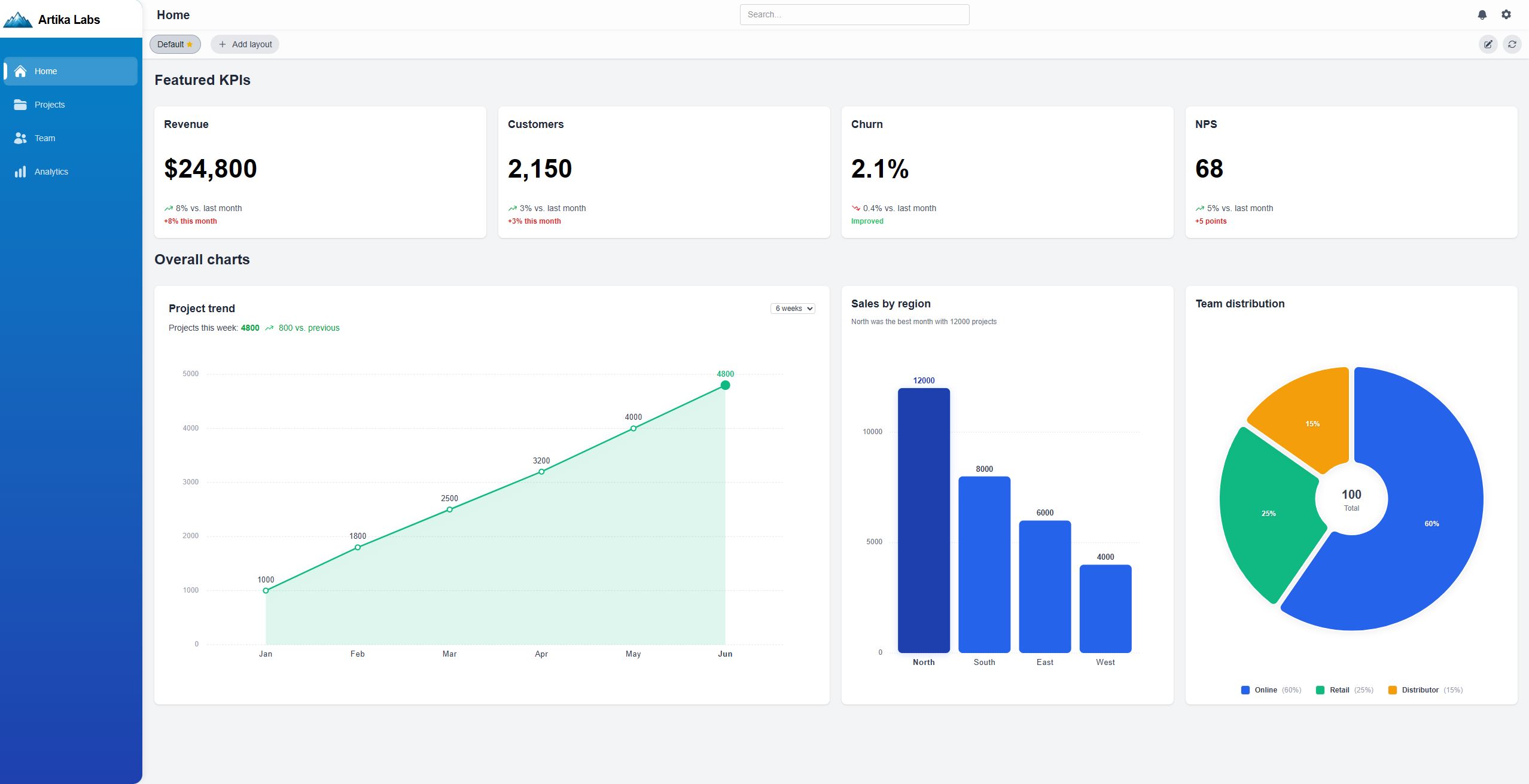This screenshot has width=1529, height=784.
Task: Refresh the dashboard with the reload icon
Action: pyautogui.click(x=1512, y=44)
